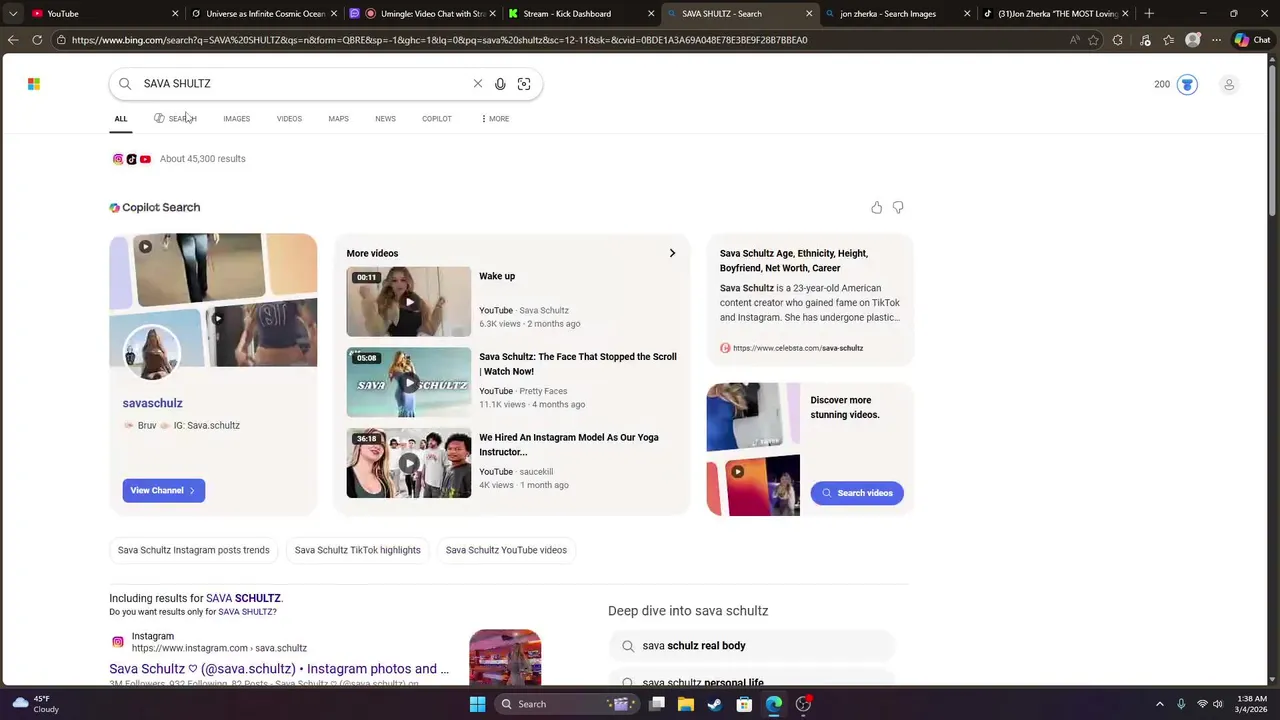Open the Wake up video title
1280x720 pixels.
pyautogui.click(x=497, y=276)
